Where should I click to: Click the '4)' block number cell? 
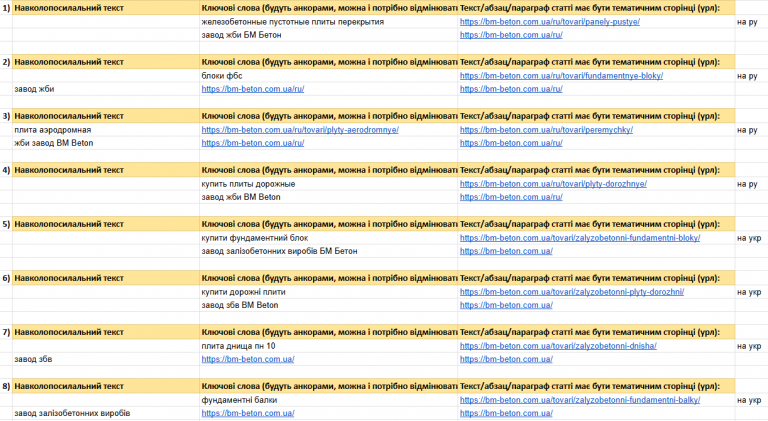[6, 170]
